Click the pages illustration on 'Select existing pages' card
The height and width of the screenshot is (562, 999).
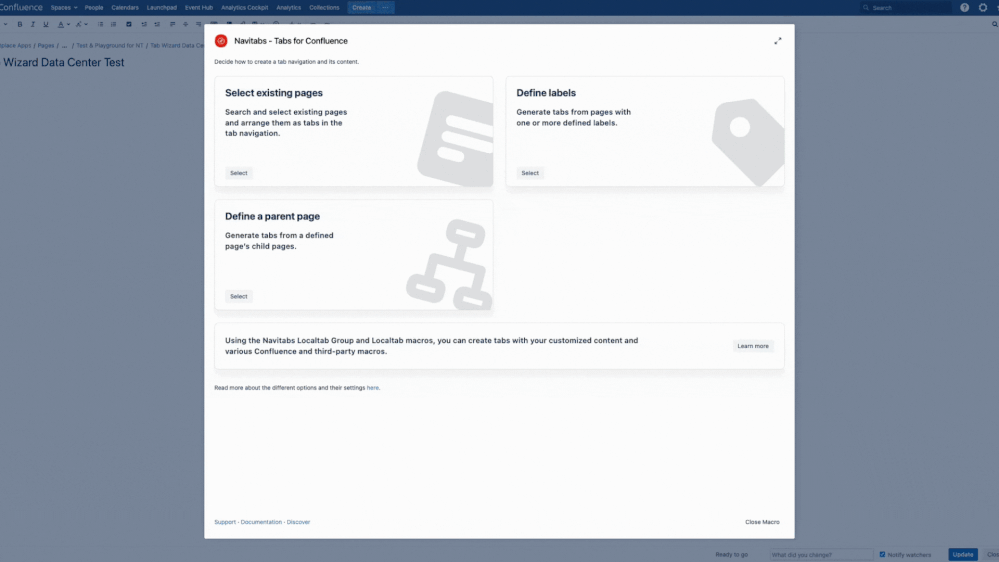[455, 138]
